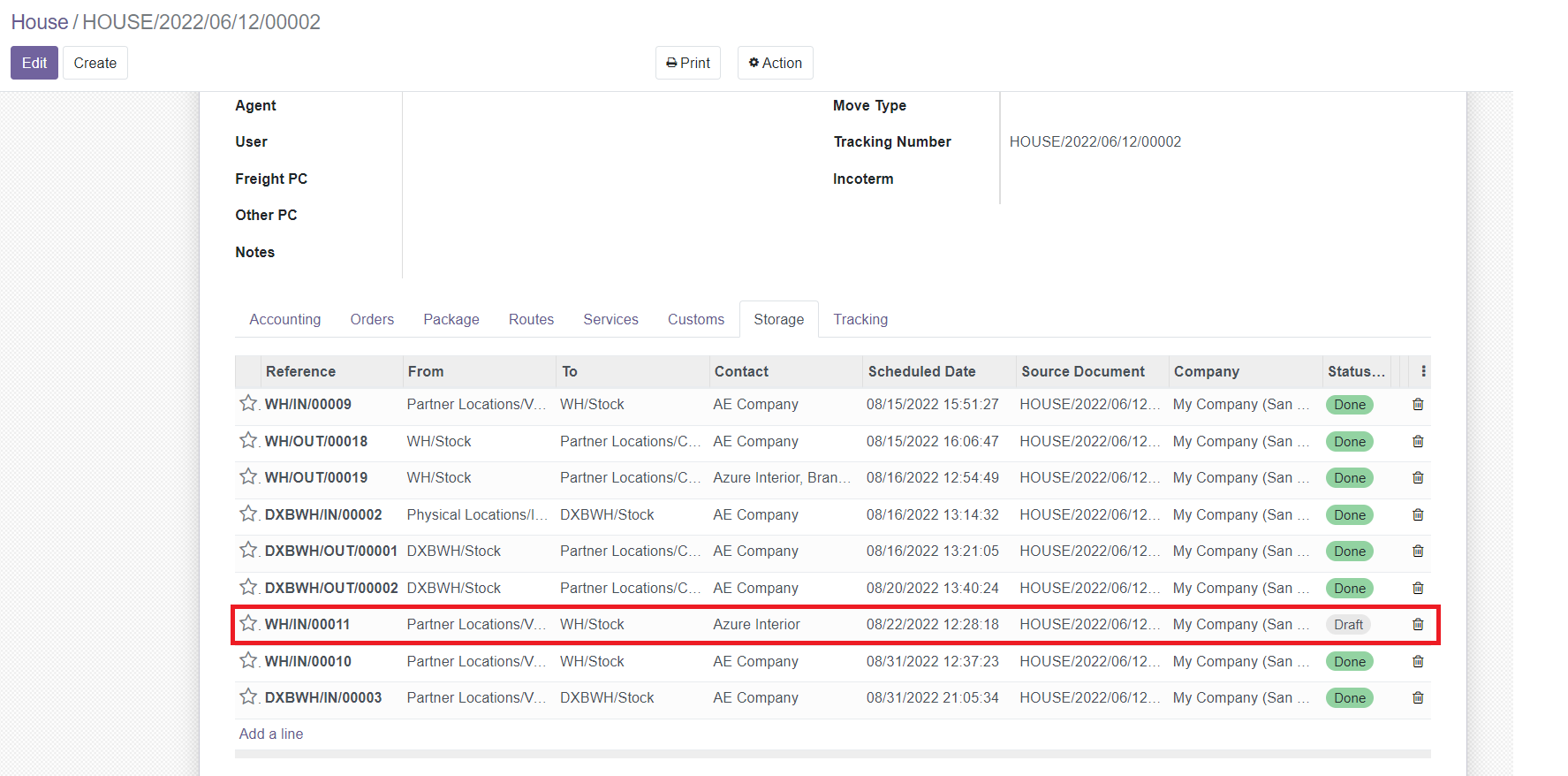Open column options kebab menu in table header
The image size is (1568, 776).
click(1423, 372)
